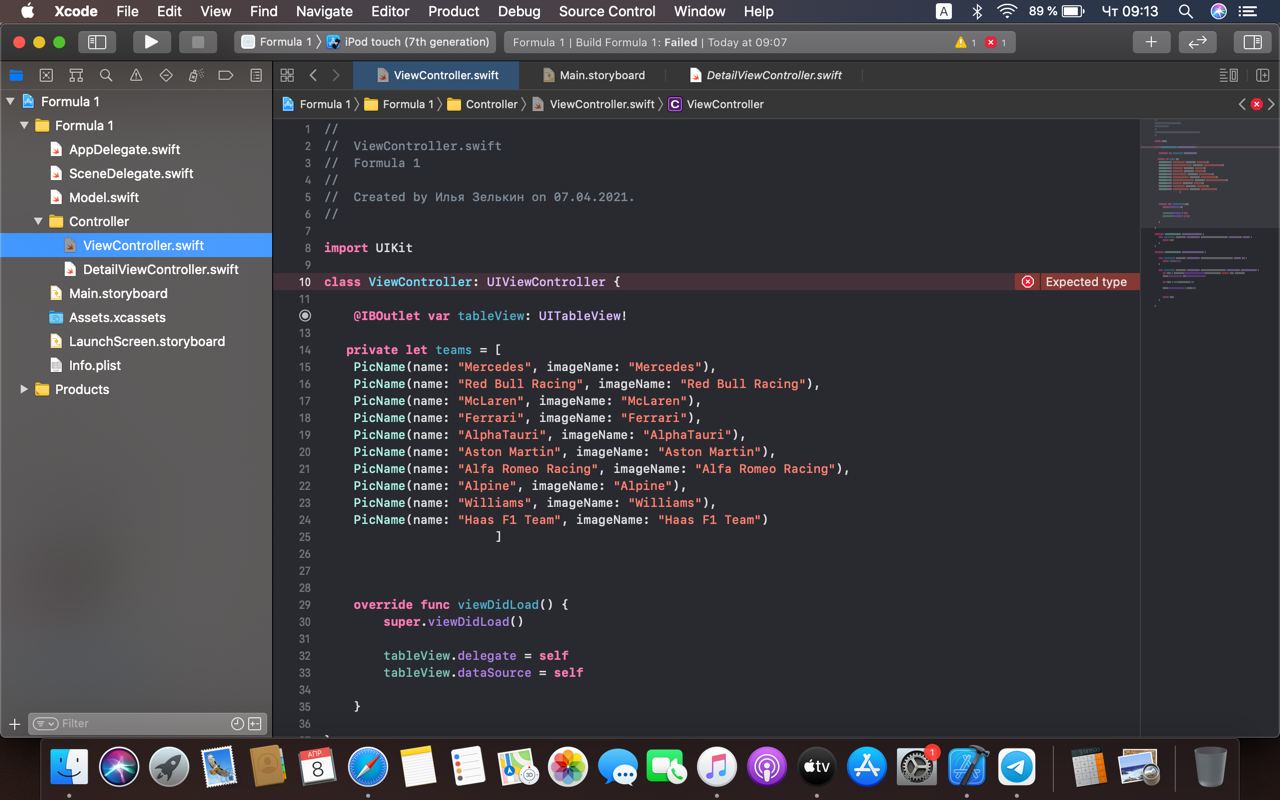Image resolution: width=1280 pixels, height=800 pixels.
Task: Choose iPod touch (7th generation) destination
Action: click(x=408, y=42)
